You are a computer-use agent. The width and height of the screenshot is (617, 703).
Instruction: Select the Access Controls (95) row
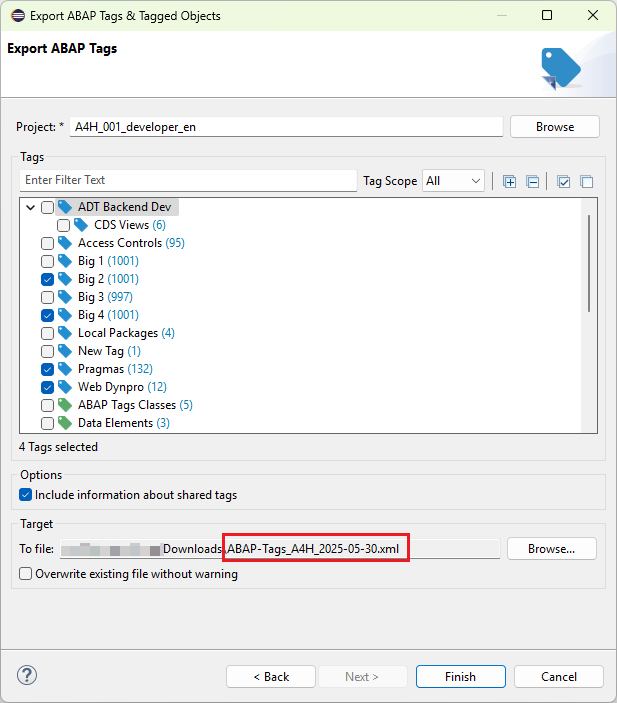[x=131, y=243]
